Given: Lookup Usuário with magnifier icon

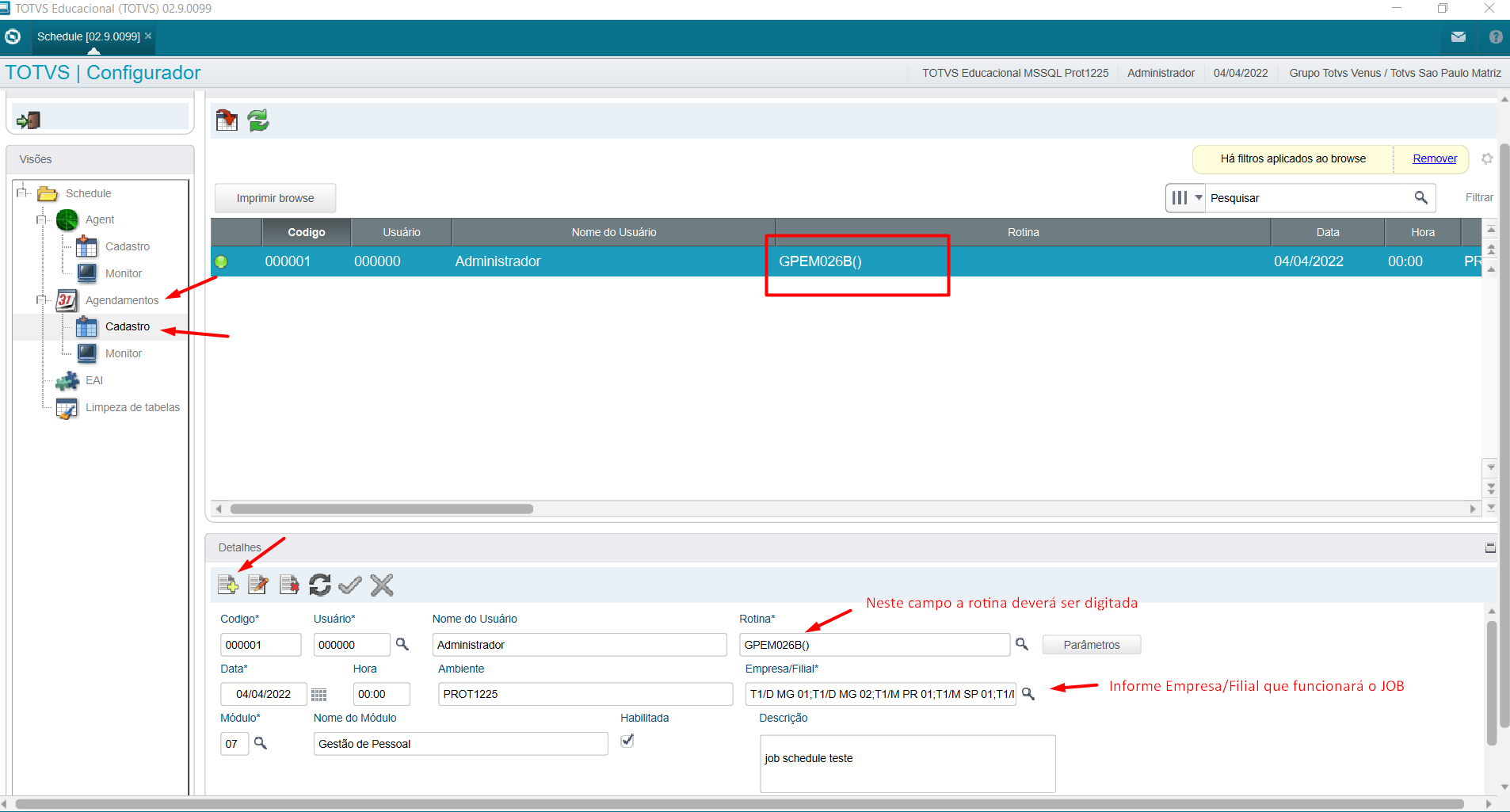Looking at the screenshot, I should 402,644.
